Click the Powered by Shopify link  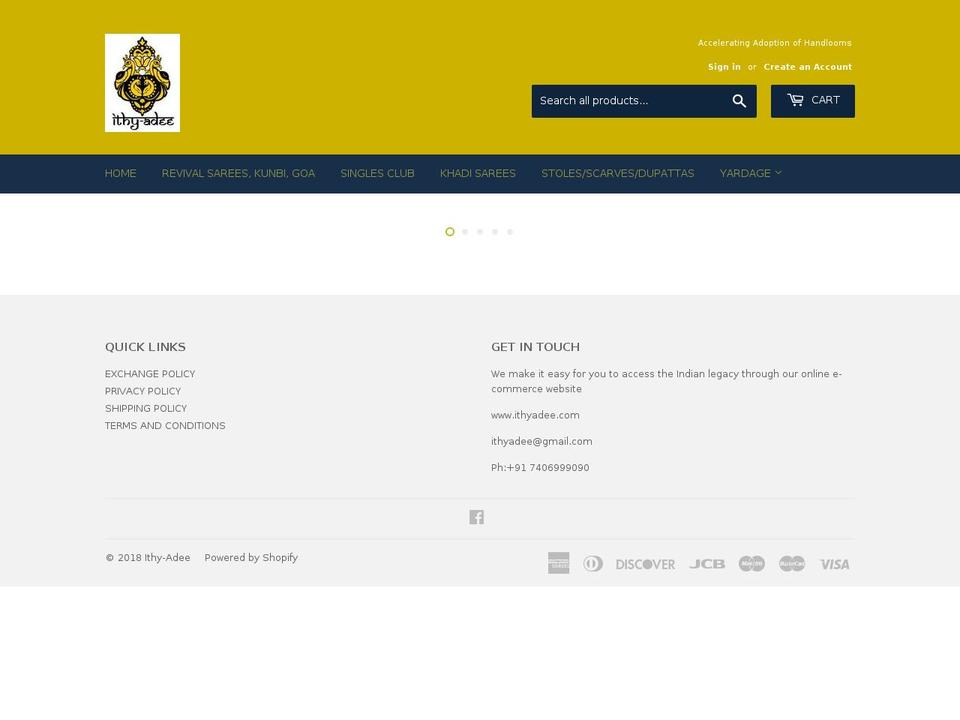point(251,558)
